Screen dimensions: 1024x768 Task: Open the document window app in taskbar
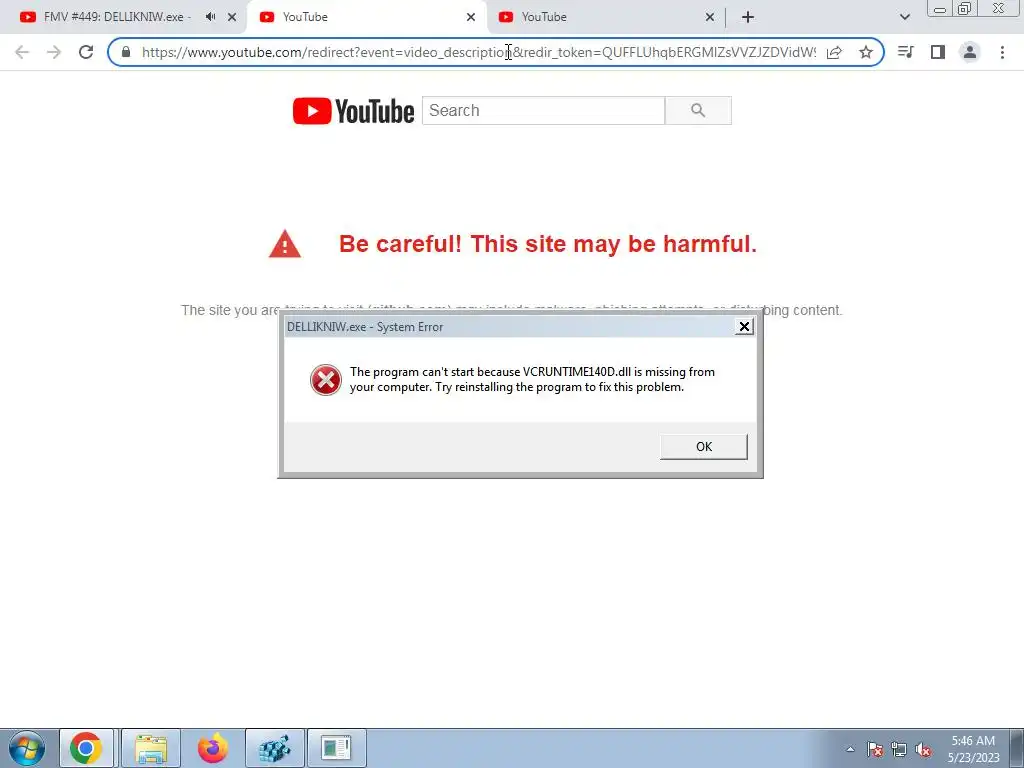(x=336, y=748)
